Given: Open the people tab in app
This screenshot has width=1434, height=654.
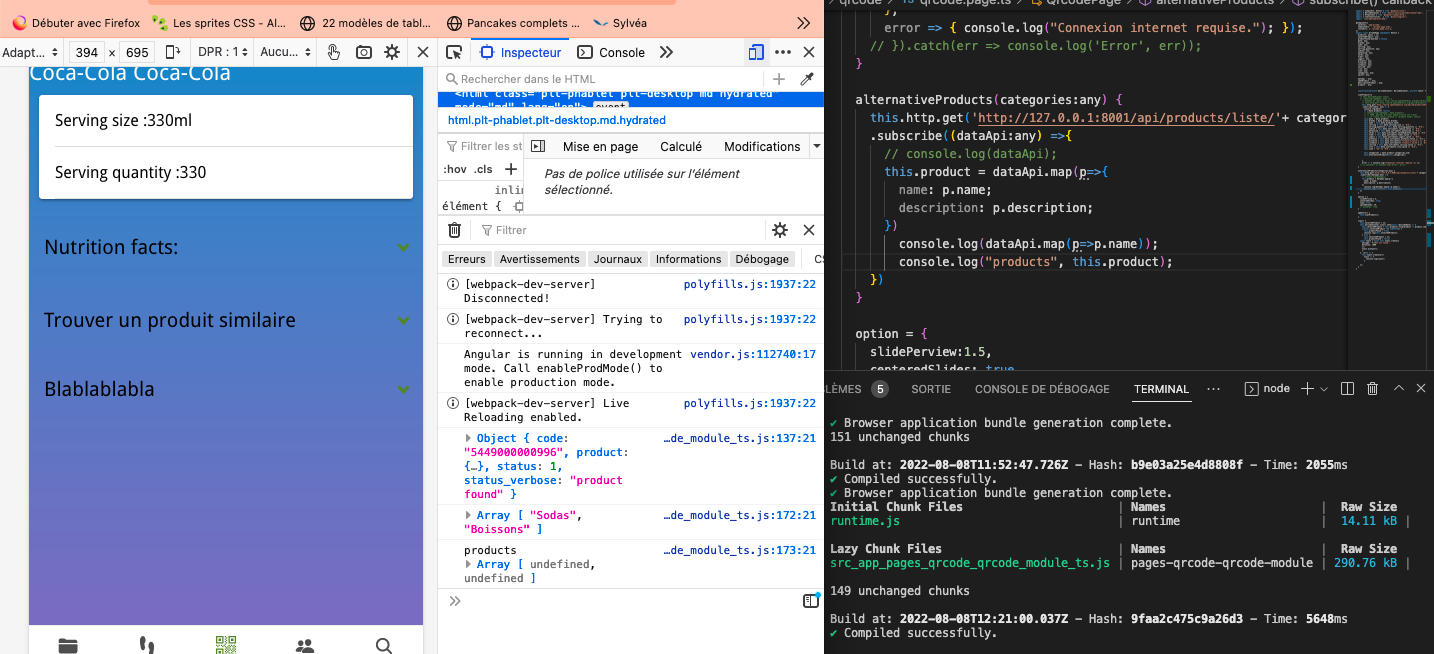Looking at the screenshot, I should coord(305,645).
